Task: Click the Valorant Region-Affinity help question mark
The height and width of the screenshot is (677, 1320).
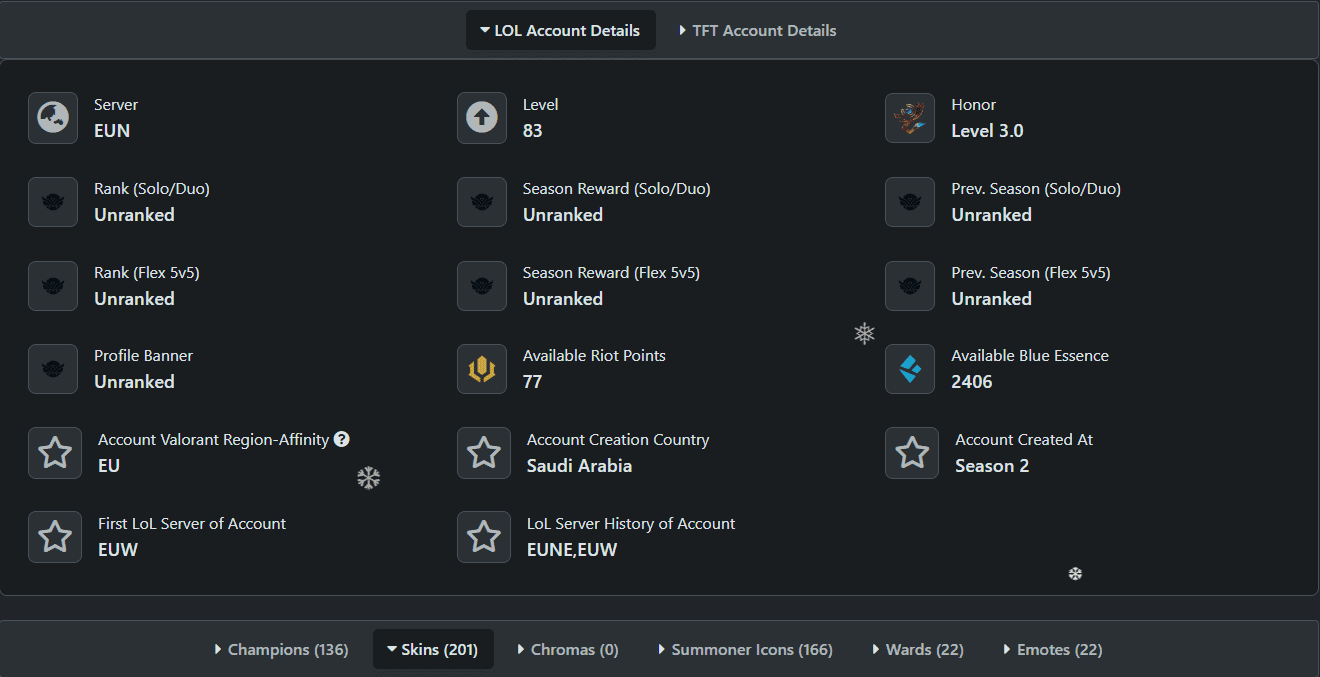Action: 342,439
